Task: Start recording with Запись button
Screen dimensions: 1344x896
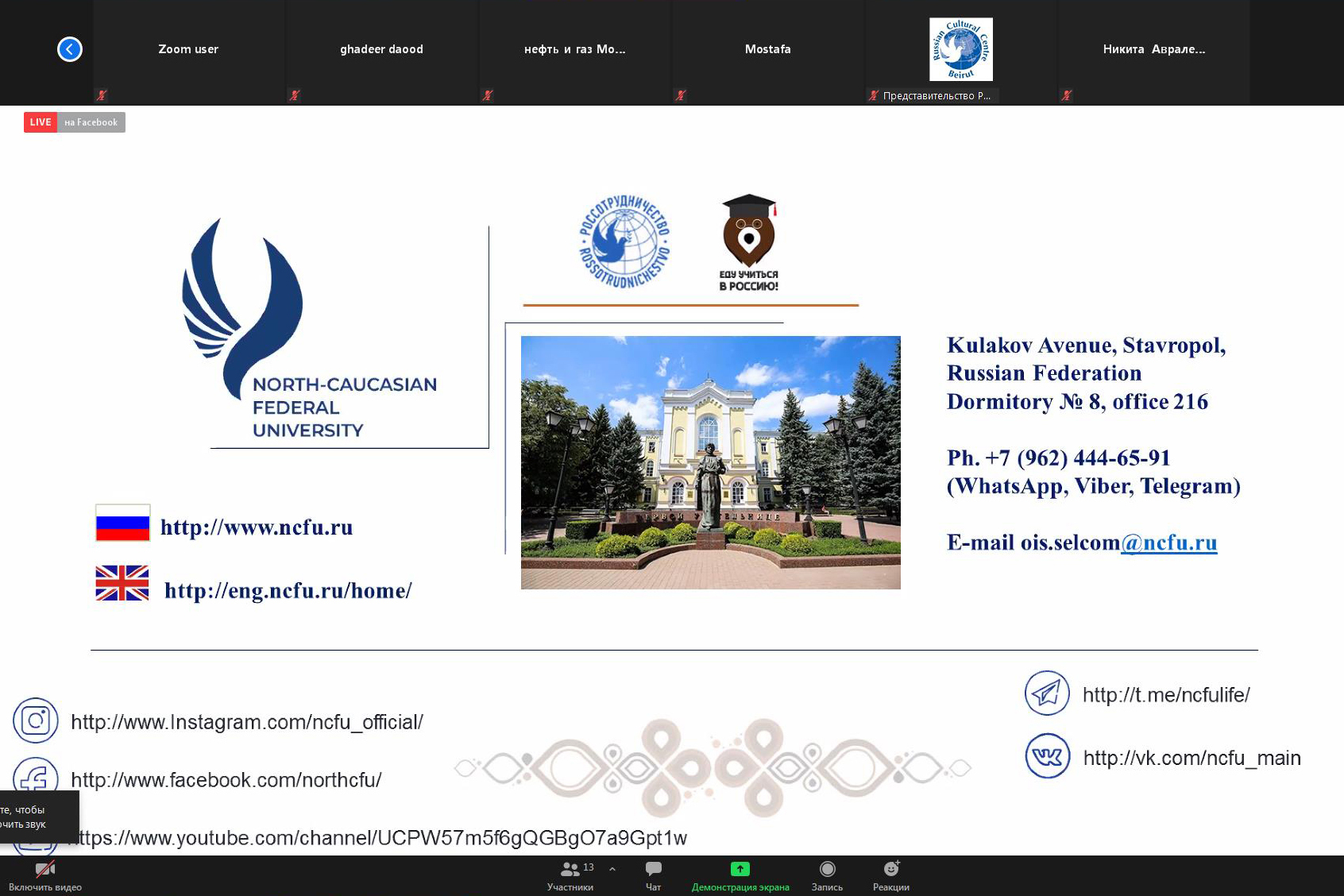Action: point(827,876)
